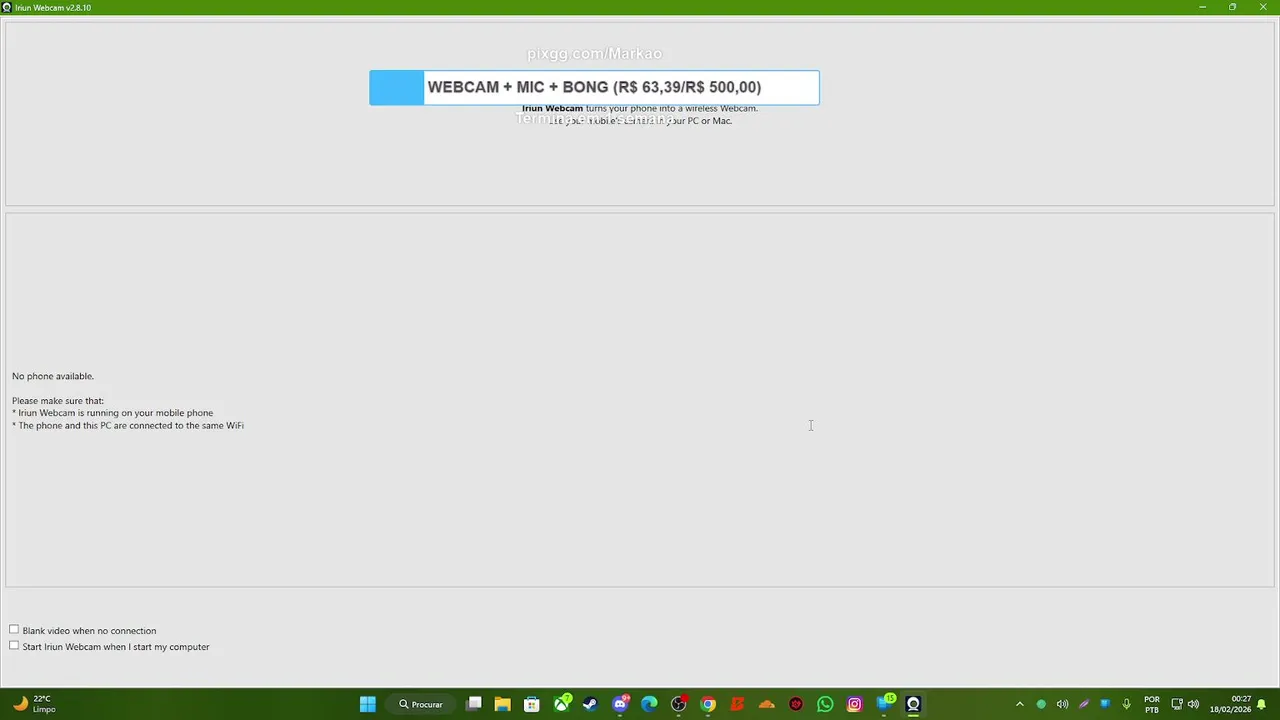The image size is (1280, 720).
Task: Open the orange cloud app in the taskbar
Action: coord(767,704)
